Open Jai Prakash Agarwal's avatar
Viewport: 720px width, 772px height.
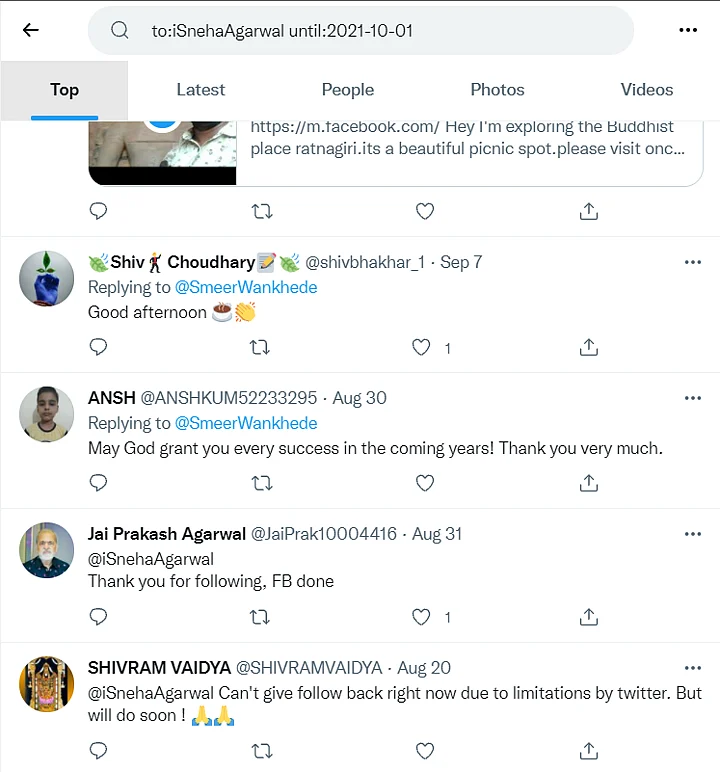47,549
